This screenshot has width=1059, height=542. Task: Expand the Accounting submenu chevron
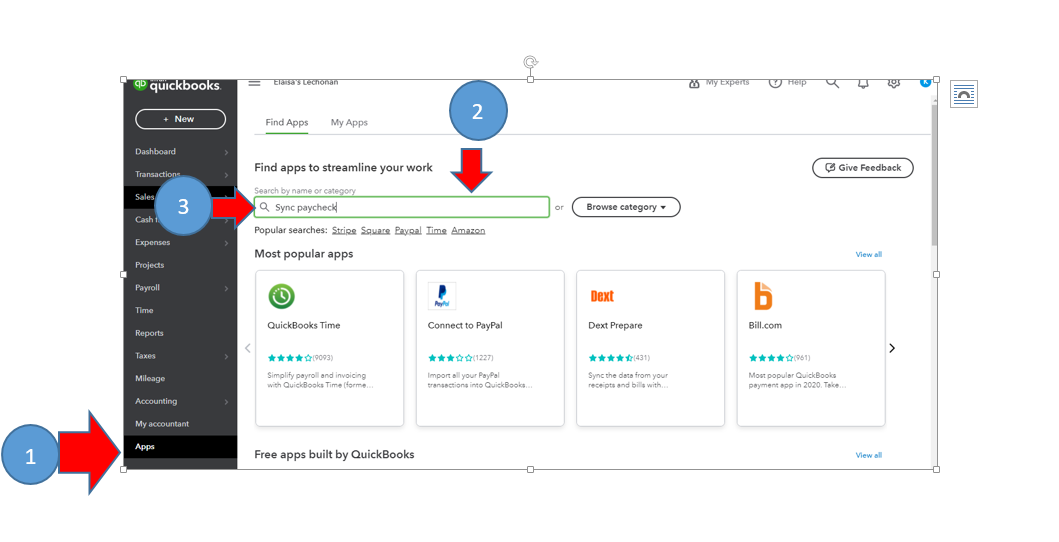point(226,402)
